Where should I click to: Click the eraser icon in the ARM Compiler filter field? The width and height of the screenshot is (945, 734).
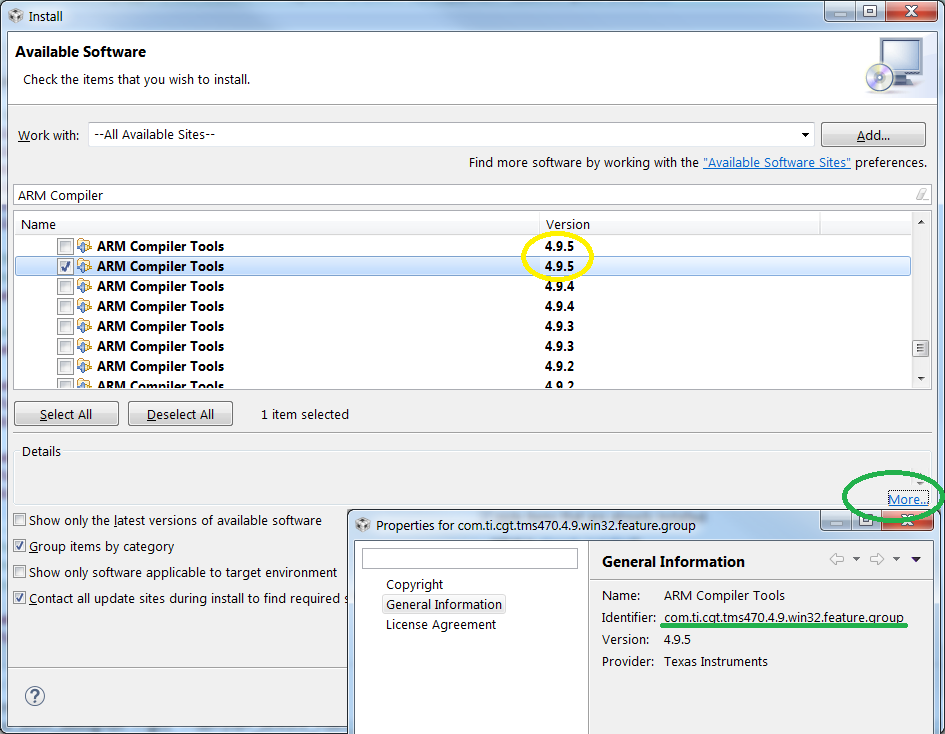click(x=921, y=194)
